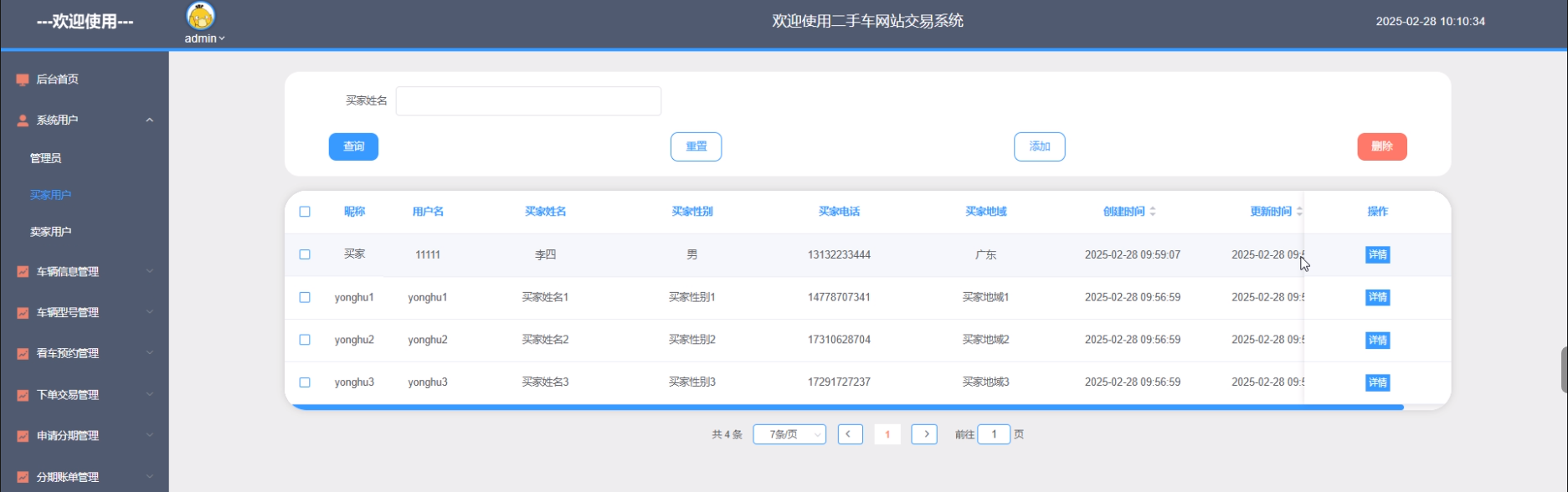Collapse the 系统用户 menu chevron

click(x=150, y=120)
